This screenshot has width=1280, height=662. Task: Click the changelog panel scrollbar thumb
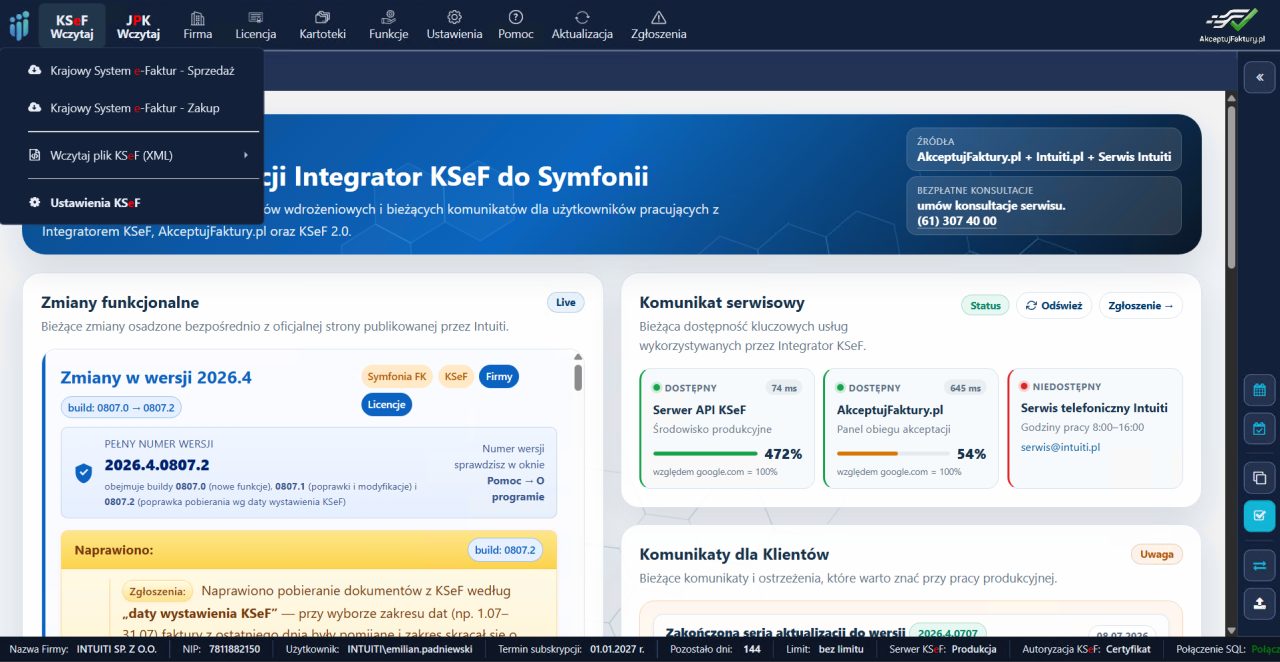pos(578,377)
